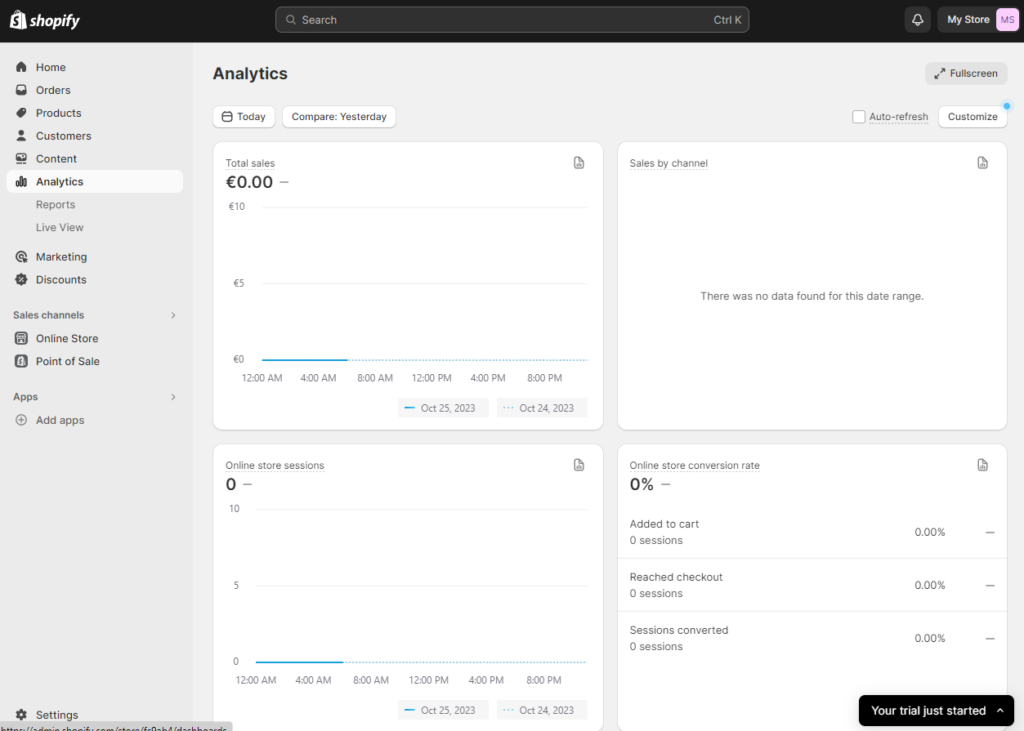Click the Shopify logo

coord(44,20)
